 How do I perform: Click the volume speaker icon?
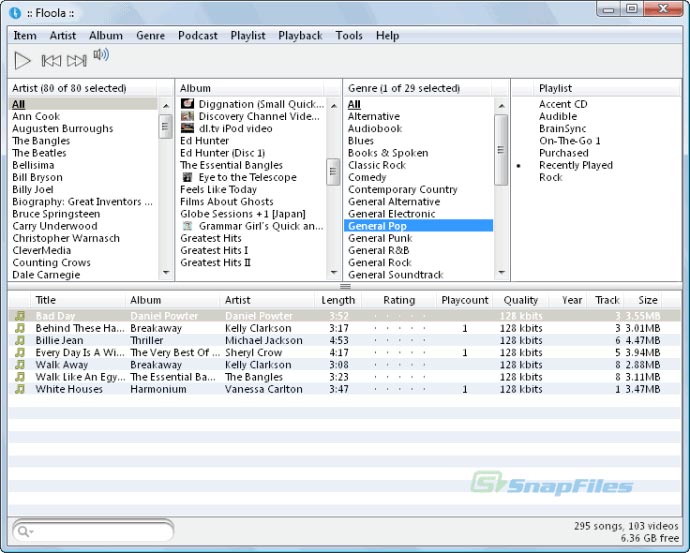[101, 56]
